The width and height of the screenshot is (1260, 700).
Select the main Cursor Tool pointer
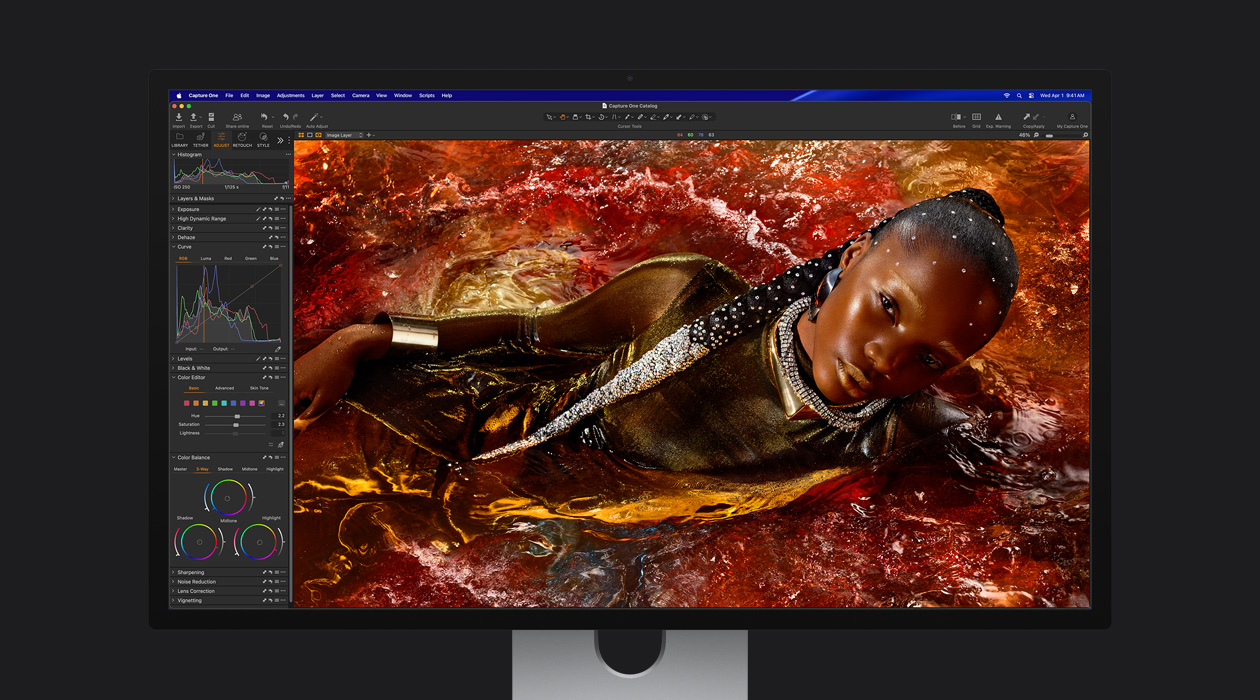(x=549, y=117)
